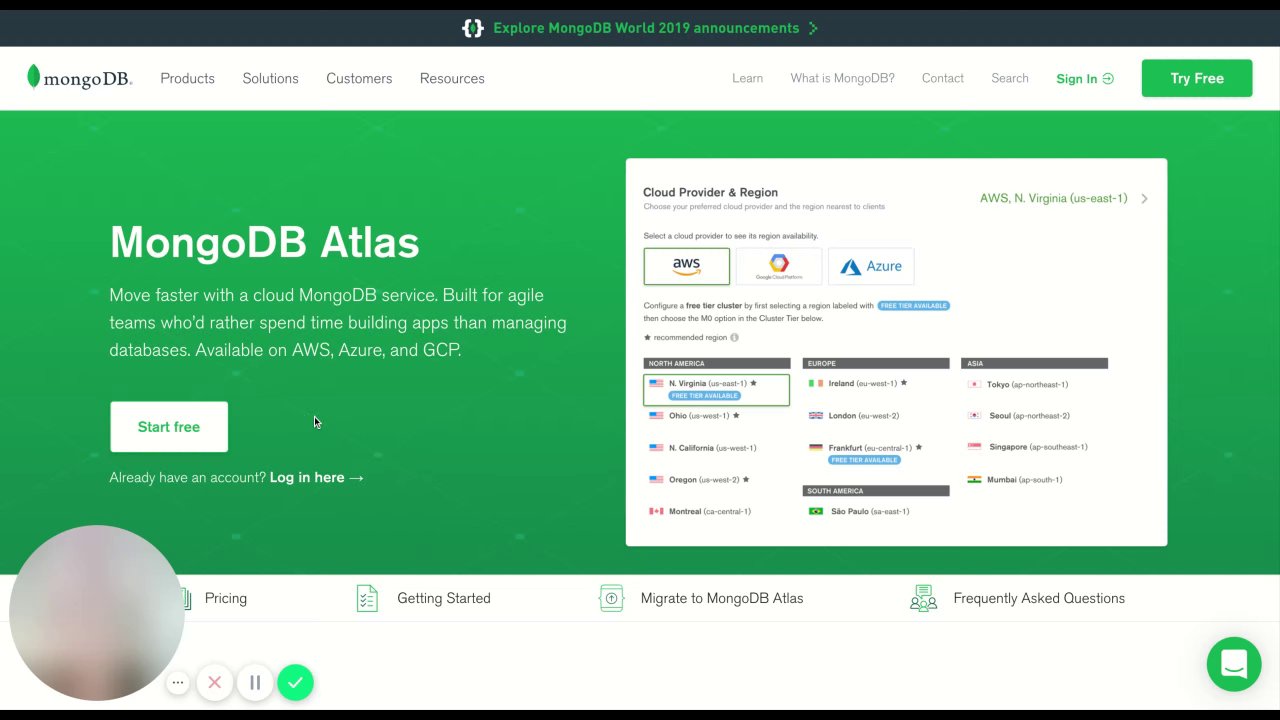Select N. Virginia (us-east-1) region
This screenshot has height=720, width=1280.
pyautogui.click(x=716, y=390)
